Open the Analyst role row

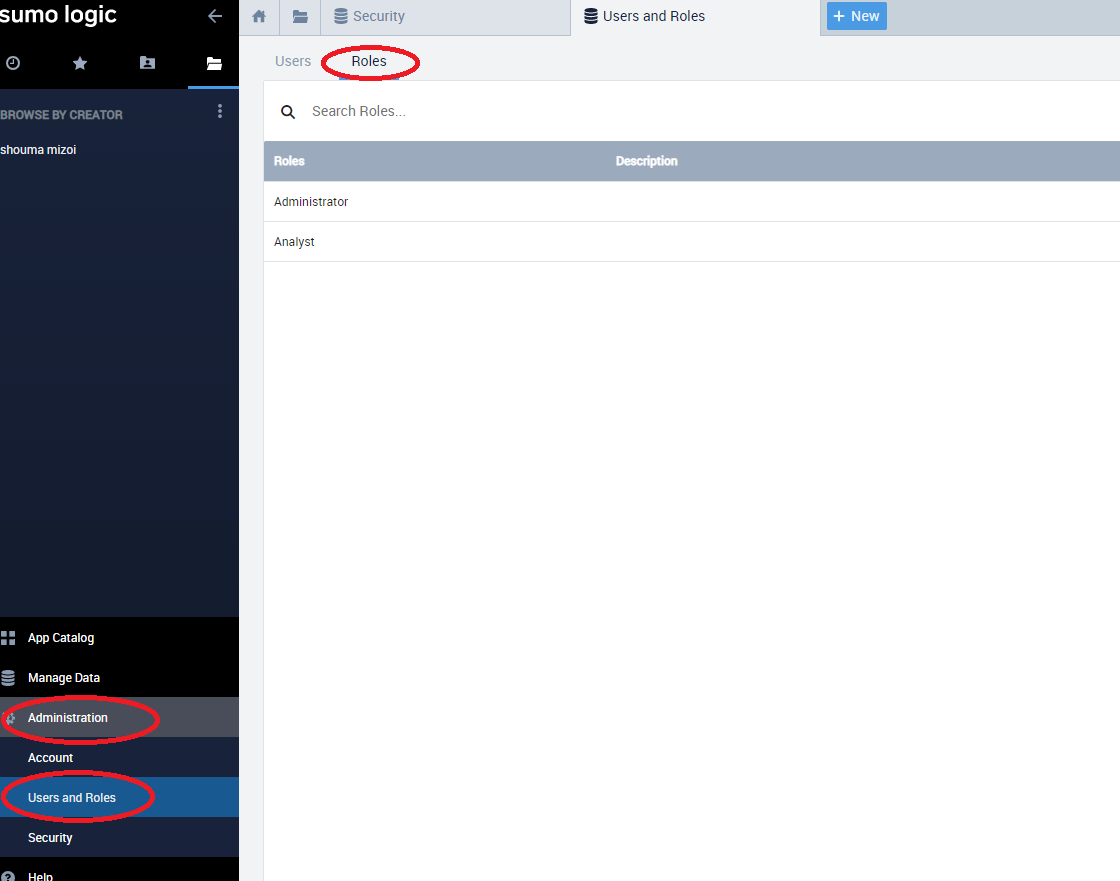coord(691,242)
